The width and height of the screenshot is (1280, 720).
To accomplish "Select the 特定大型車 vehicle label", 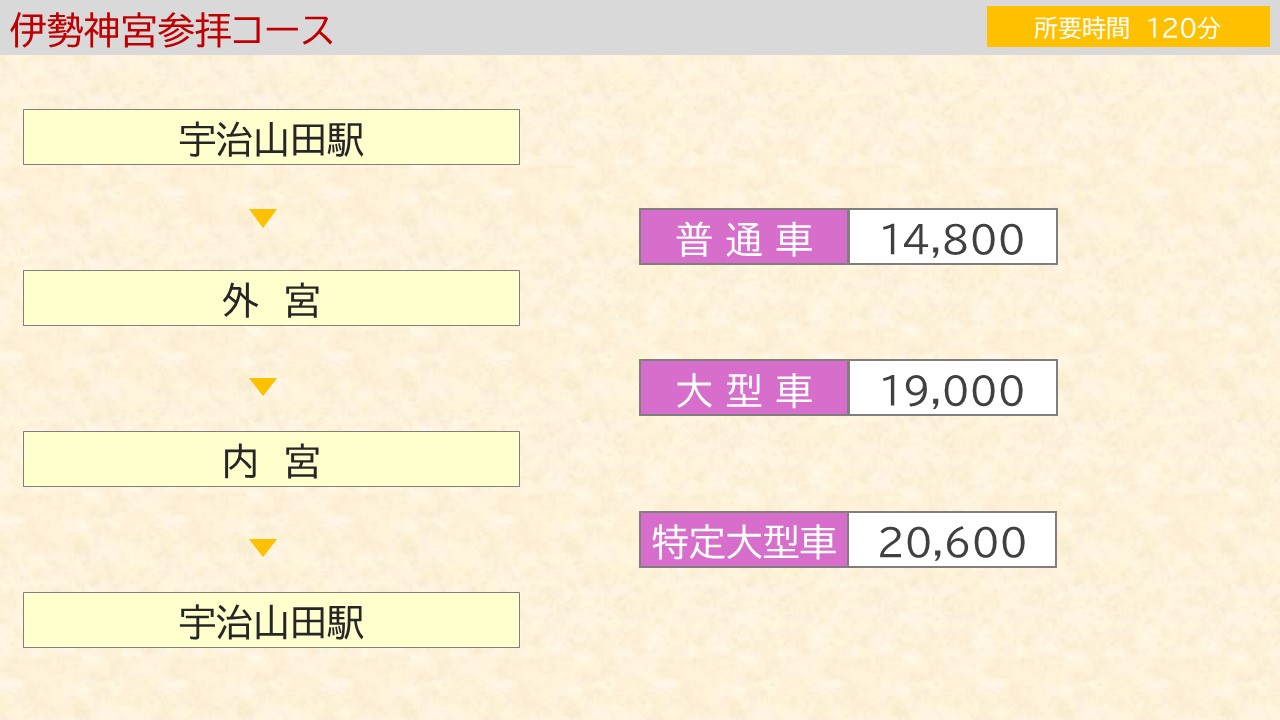I will tap(744, 542).
